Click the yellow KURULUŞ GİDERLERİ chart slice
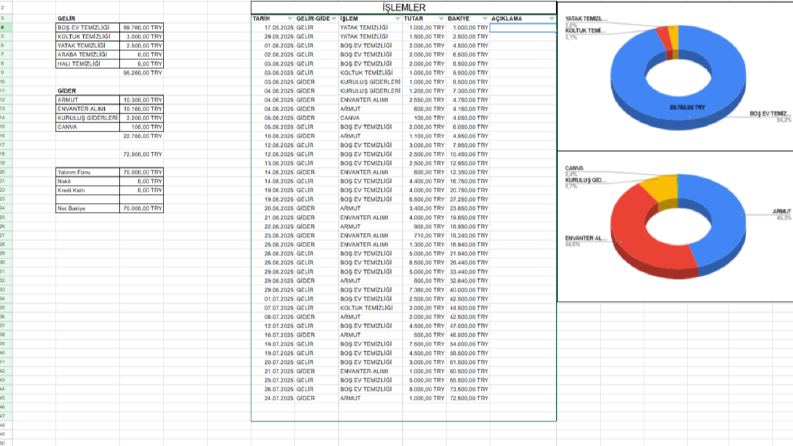The width and height of the screenshot is (793, 446). pyautogui.click(x=660, y=188)
